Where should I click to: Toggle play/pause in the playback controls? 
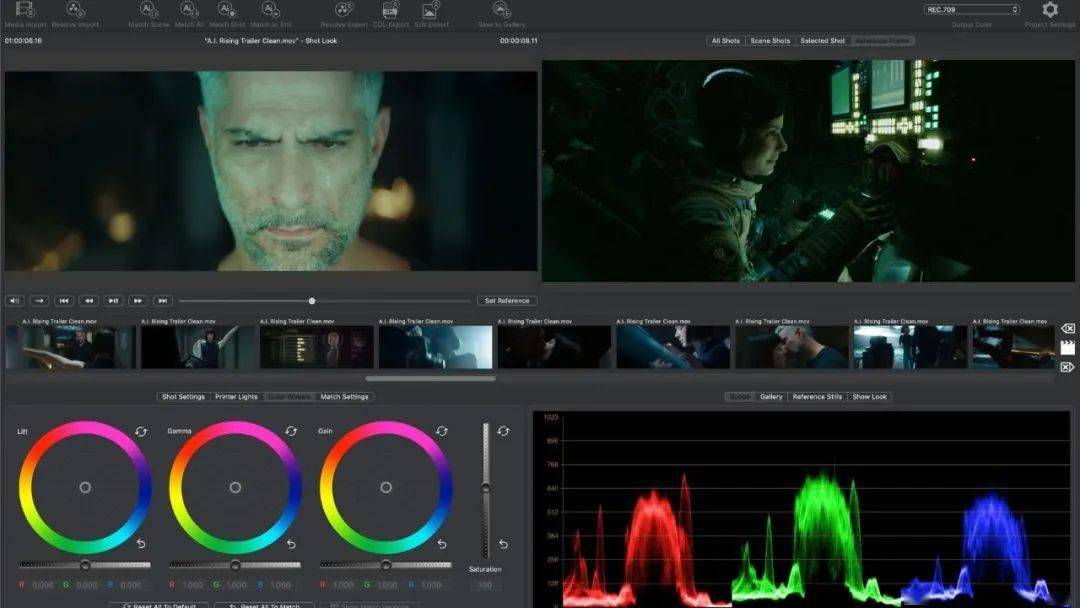(114, 300)
